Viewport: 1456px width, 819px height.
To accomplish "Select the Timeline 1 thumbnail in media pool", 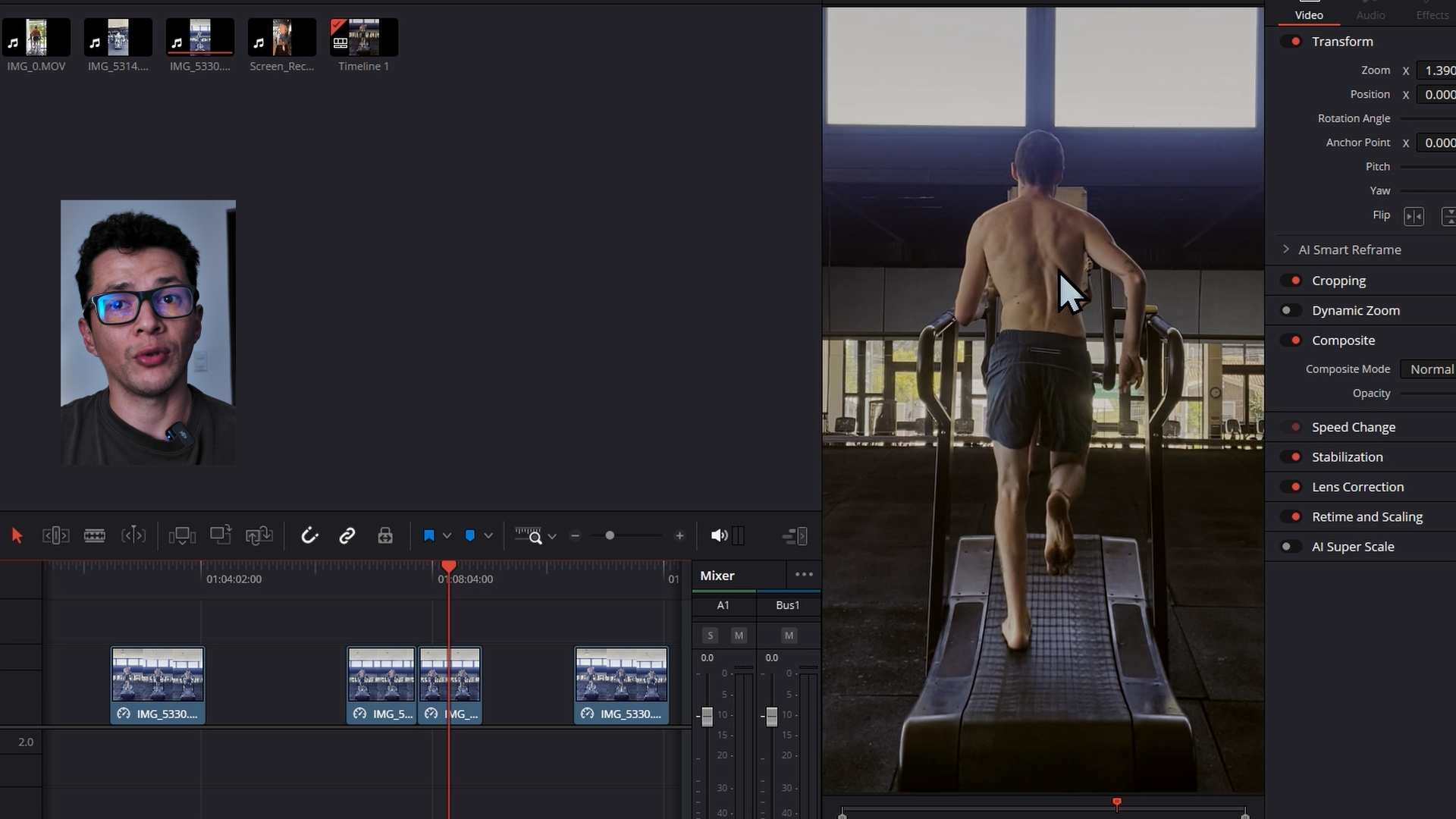I will pos(364,38).
